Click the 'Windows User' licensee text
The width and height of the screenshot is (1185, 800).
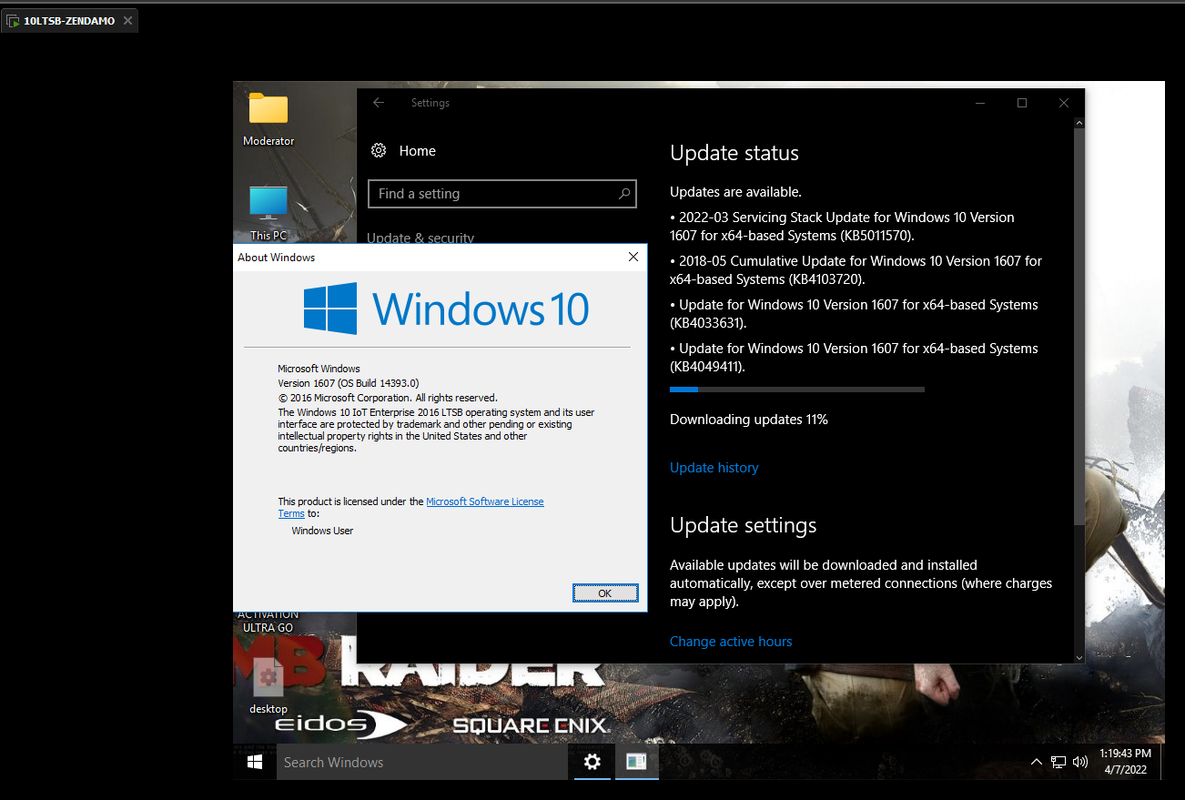point(322,531)
